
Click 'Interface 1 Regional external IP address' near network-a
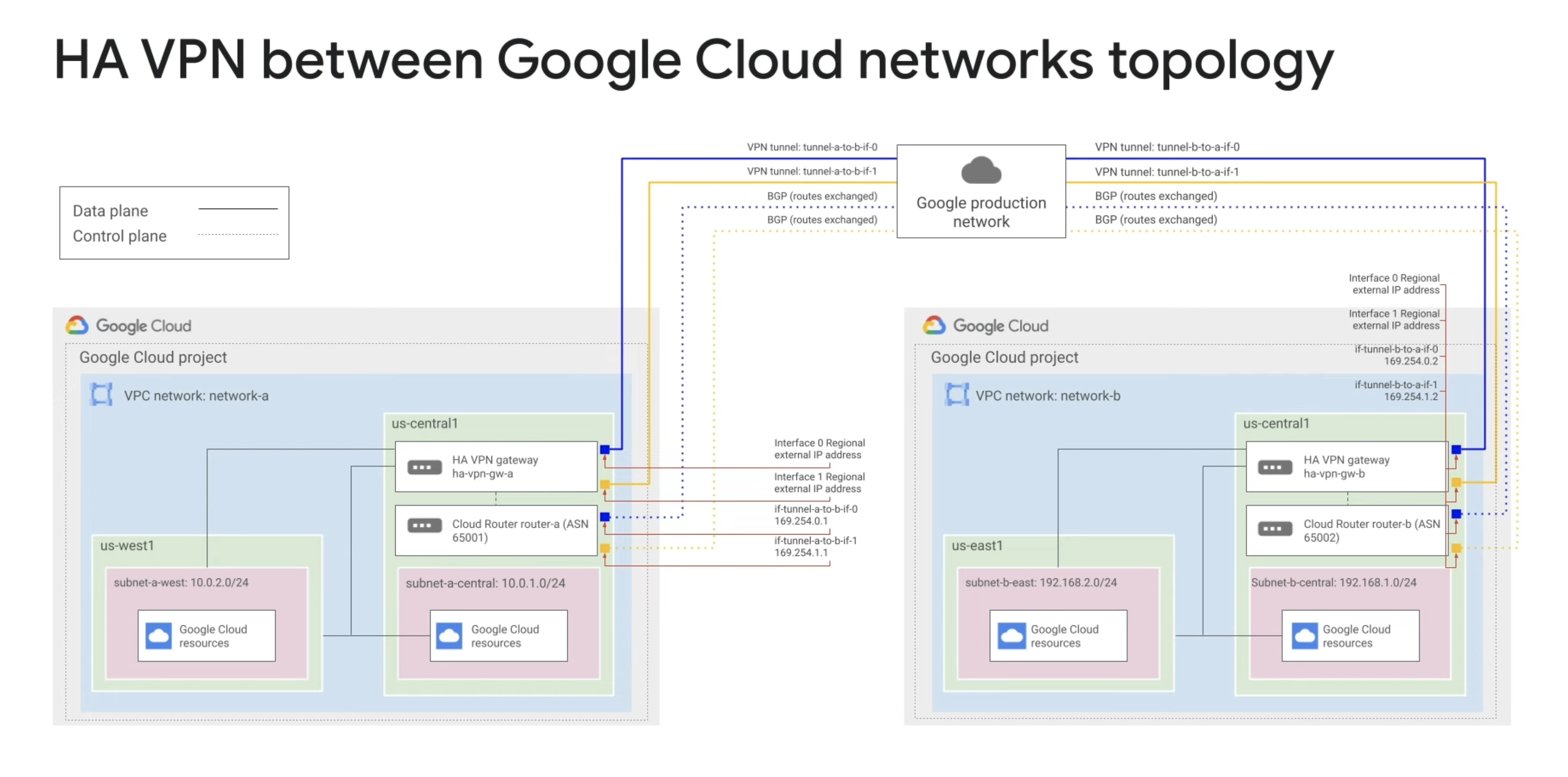click(x=819, y=482)
